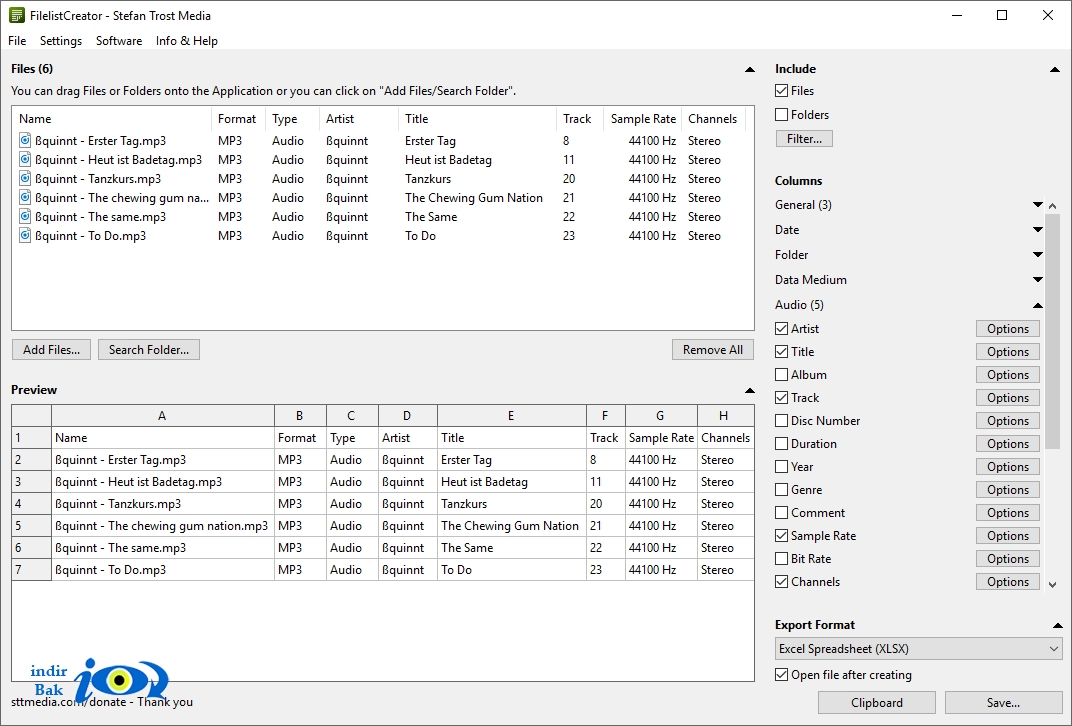This screenshot has height=726, width=1072.
Task: Open the Software menu
Action: coord(119,40)
